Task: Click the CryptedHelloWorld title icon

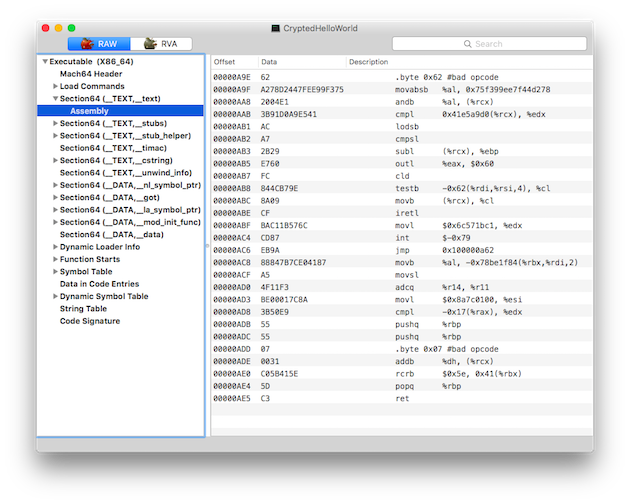Action: (x=275, y=28)
